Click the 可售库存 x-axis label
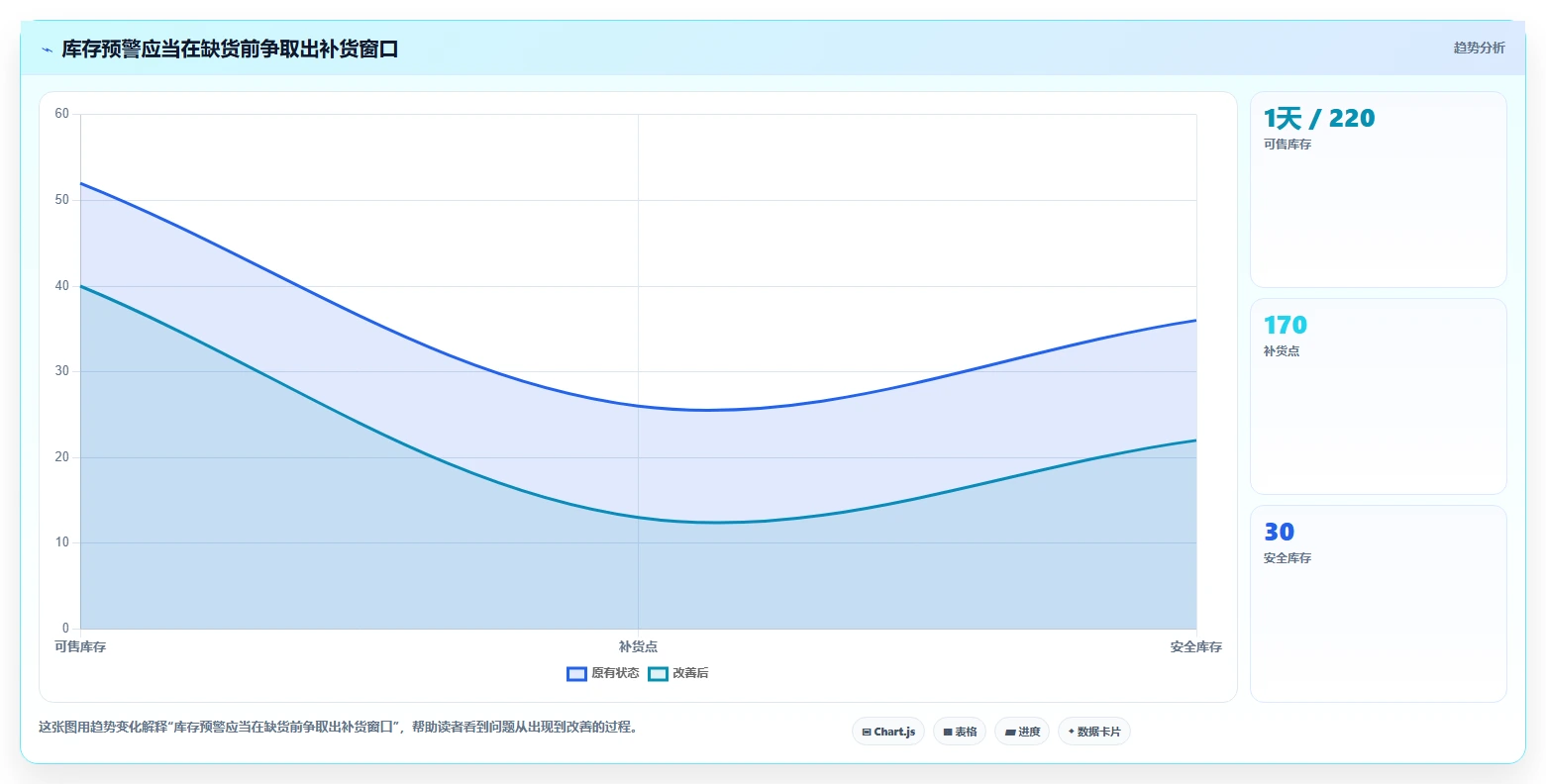The height and width of the screenshot is (784, 1546). pos(80,647)
